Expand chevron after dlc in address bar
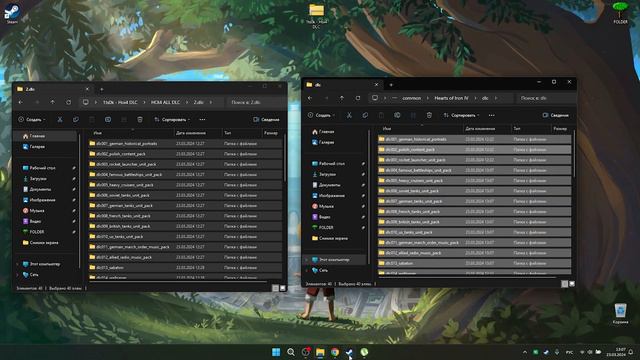This screenshot has width=640, height=360. 496,98
